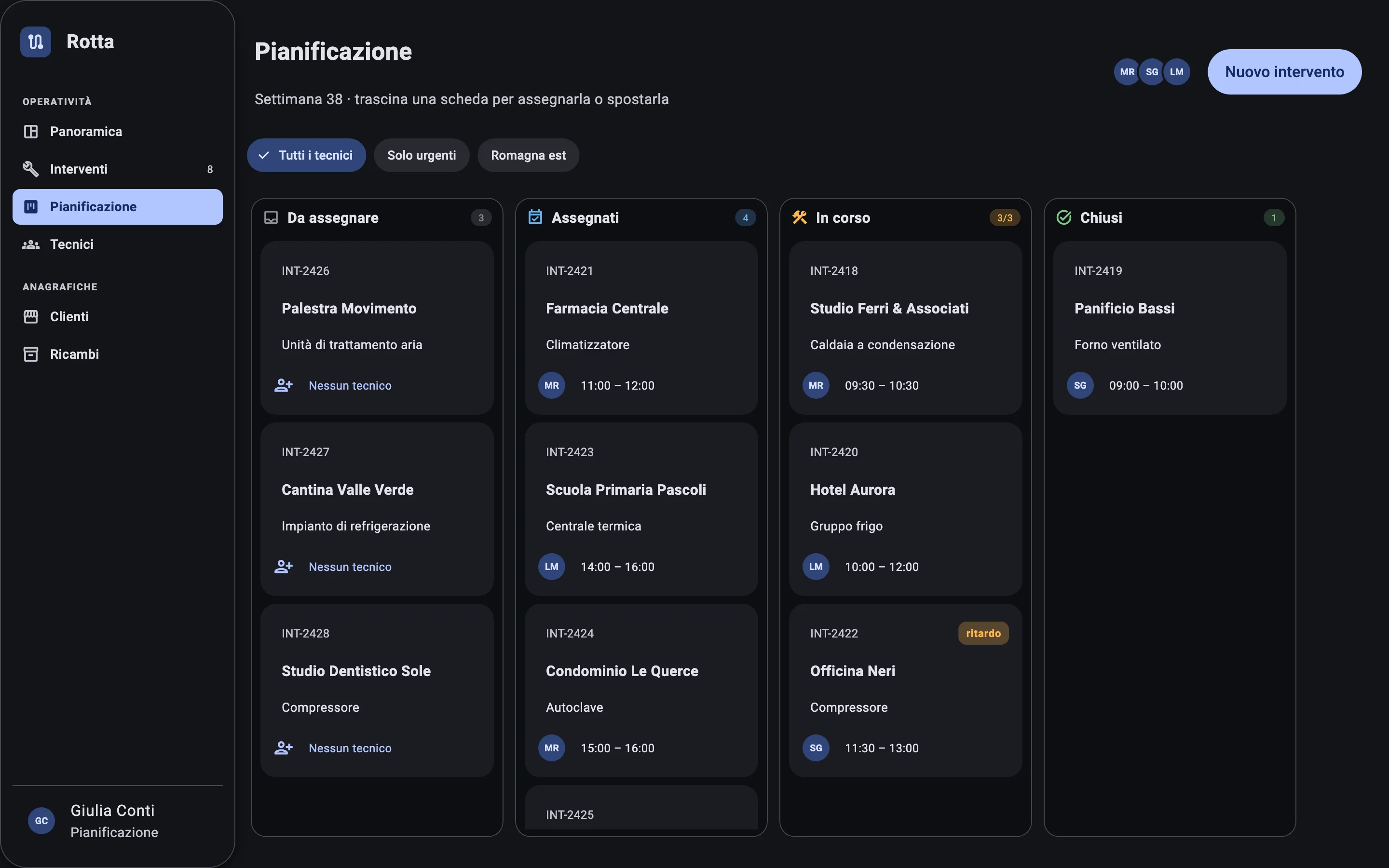Viewport: 1389px width, 868px height.
Task: Click Nessun tecnico on INT-2427 card
Action: pos(350,567)
